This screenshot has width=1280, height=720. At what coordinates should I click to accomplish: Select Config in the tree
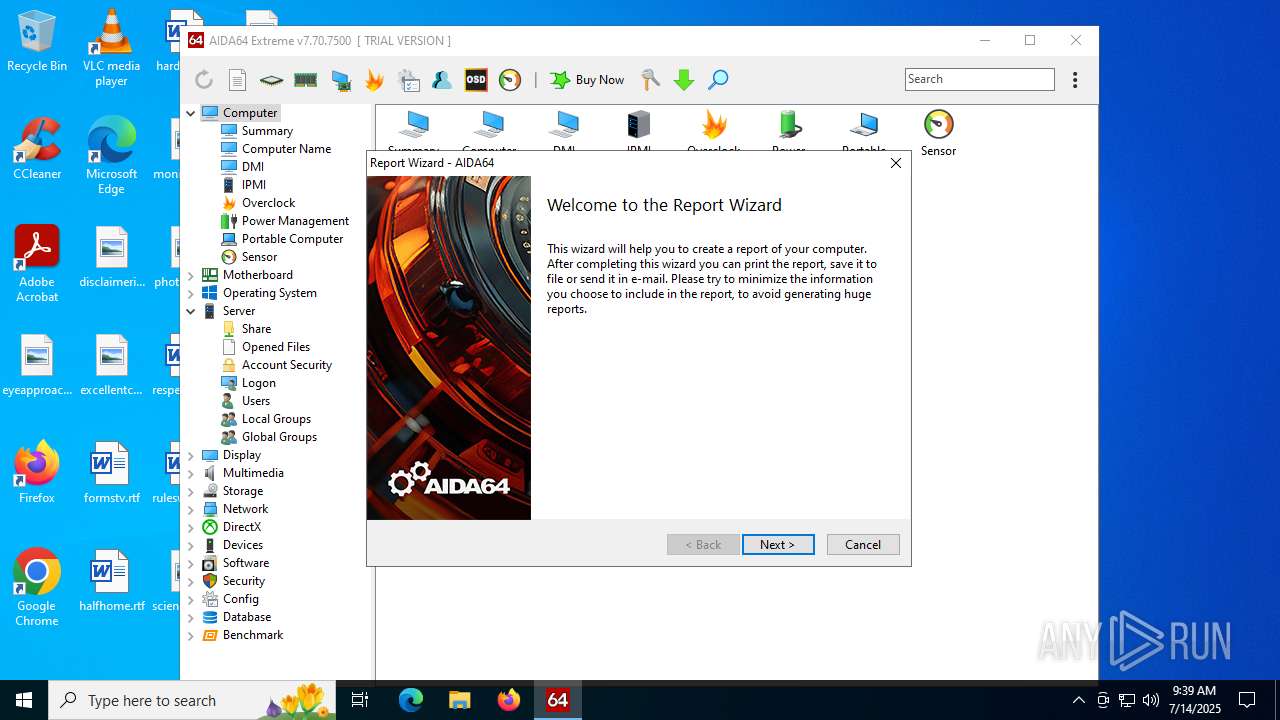click(x=241, y=599)
